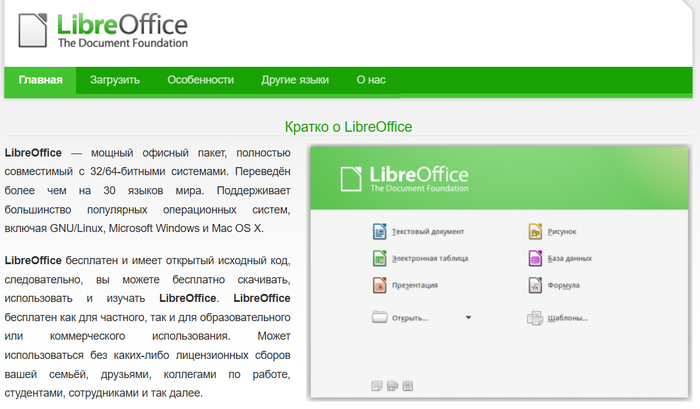Click the first small icon at splash bottom
Viewport: 700px width, 409px height.
point(377,386)
